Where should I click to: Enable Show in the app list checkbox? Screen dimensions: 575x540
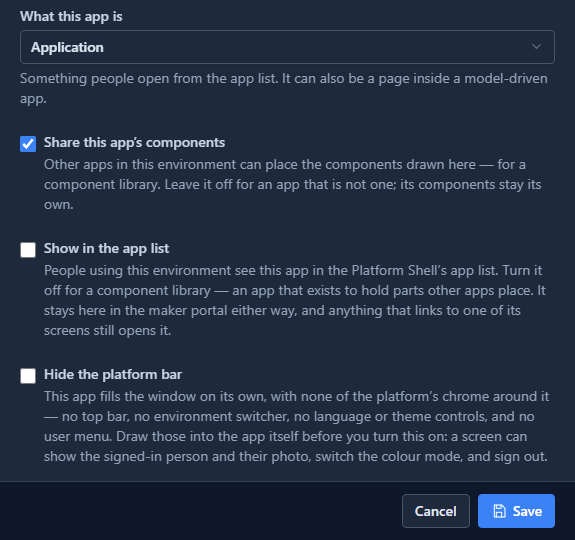(x=28, y=250)
